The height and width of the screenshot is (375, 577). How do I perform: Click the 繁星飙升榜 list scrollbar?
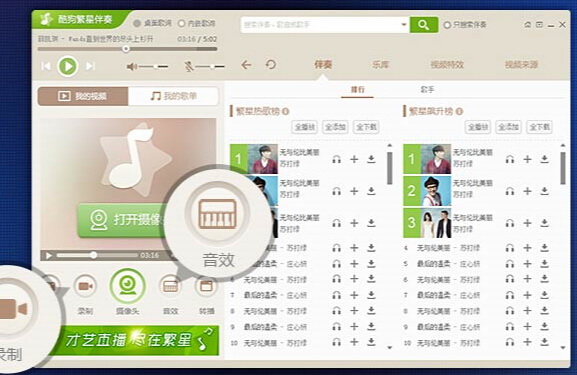pyautogui.click(x=563, y=168)
